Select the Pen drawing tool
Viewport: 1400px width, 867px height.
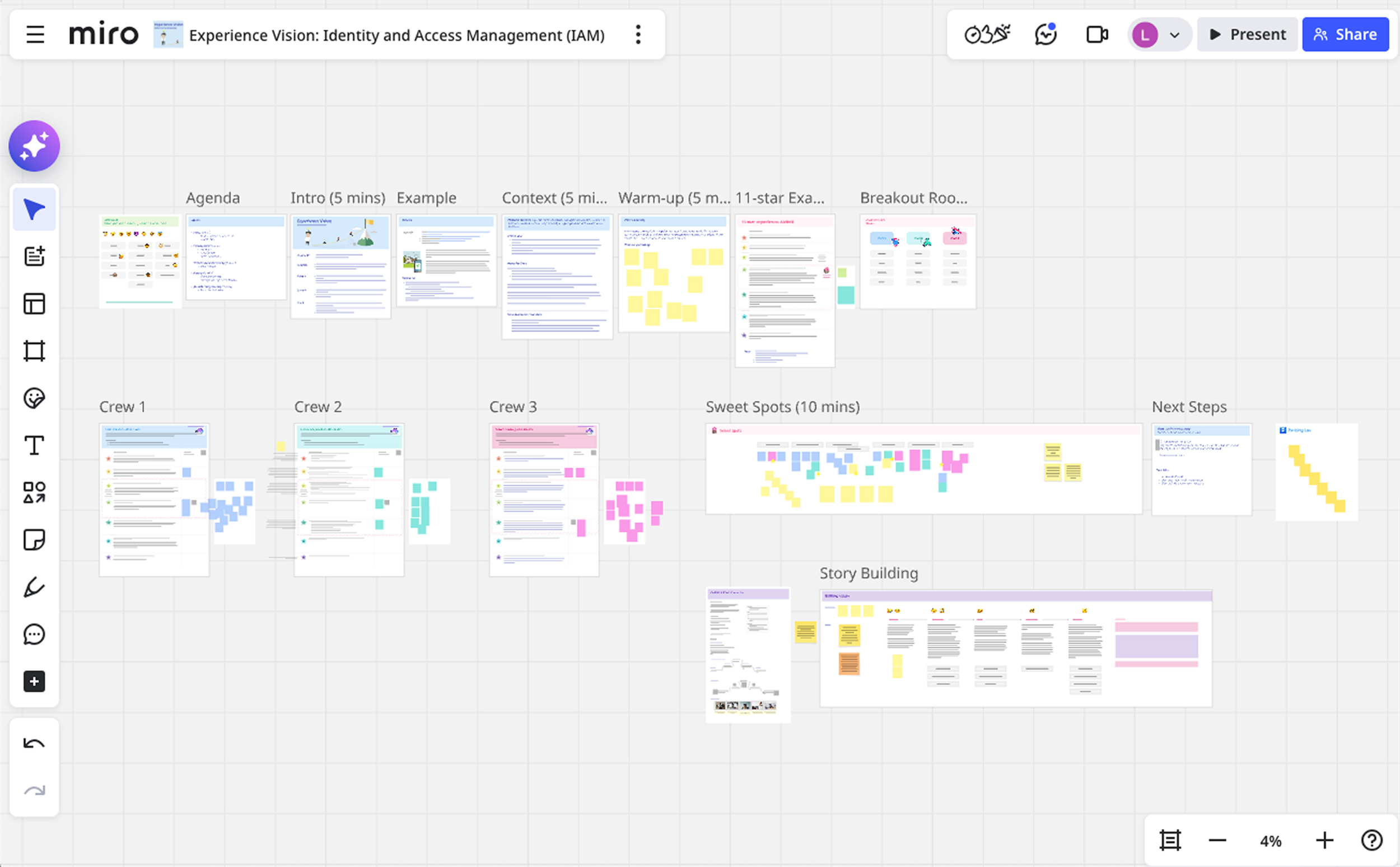[34, 587]
